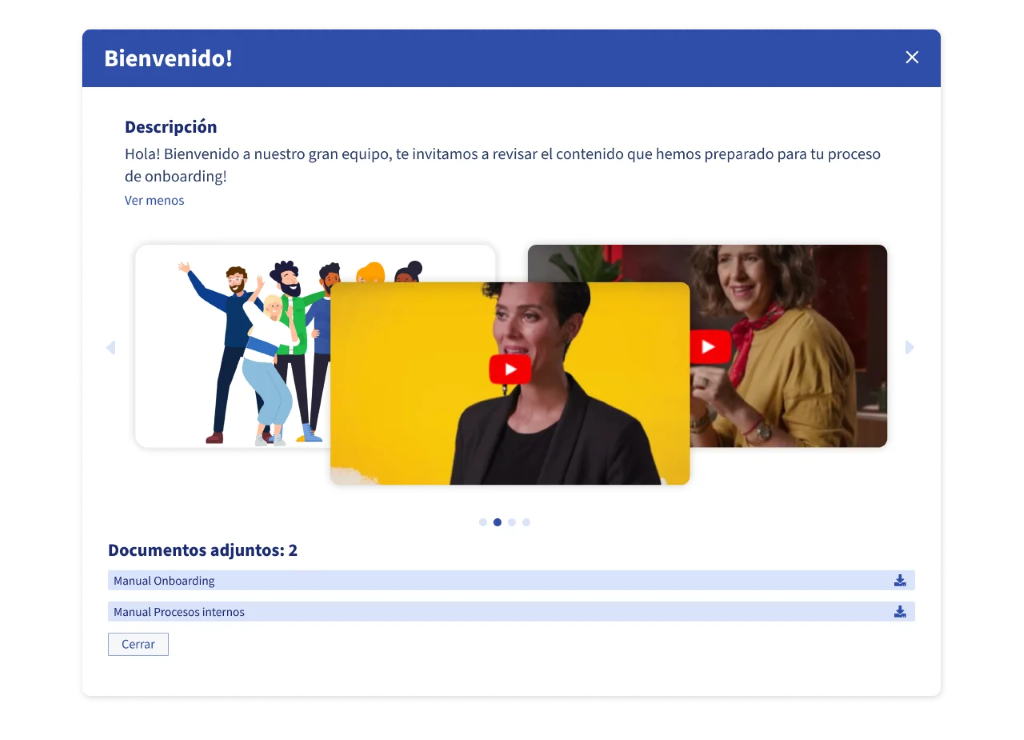Viewport: 1024px width, 740px height.
Task: Play the video of woman with red scarf
Action: [711, 347]
